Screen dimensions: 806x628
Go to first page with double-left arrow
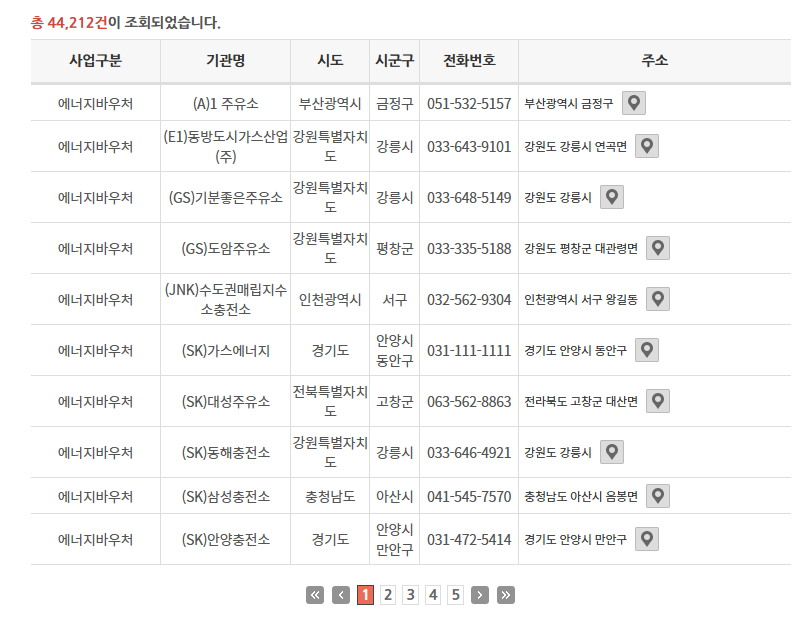pos(315,595)
